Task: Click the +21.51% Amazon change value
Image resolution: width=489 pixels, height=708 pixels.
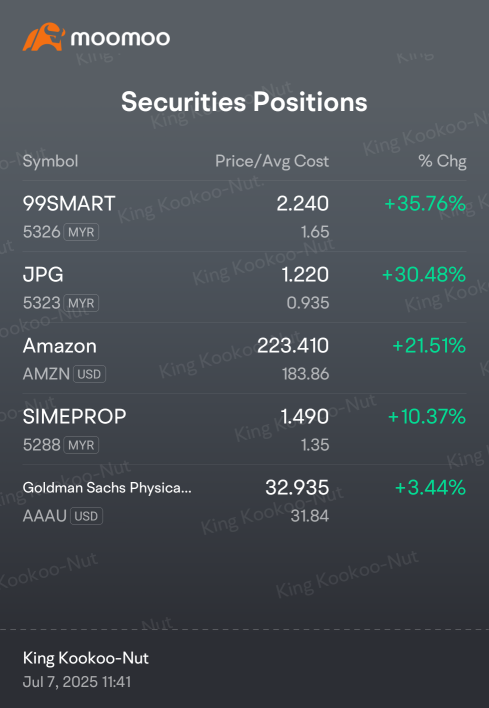Action: coord(429,346)
